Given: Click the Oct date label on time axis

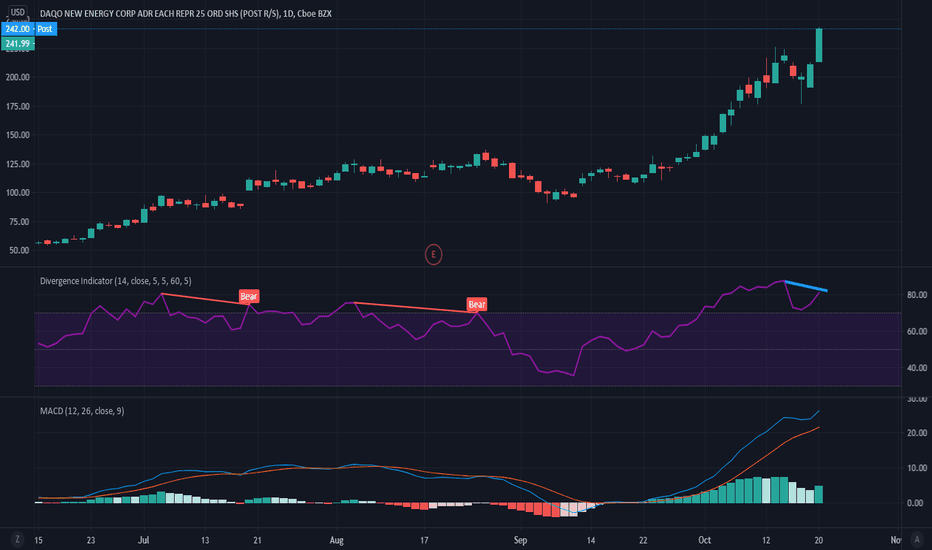Looking at the screenshot, I should pyautogui.click(x=704, y=540).
